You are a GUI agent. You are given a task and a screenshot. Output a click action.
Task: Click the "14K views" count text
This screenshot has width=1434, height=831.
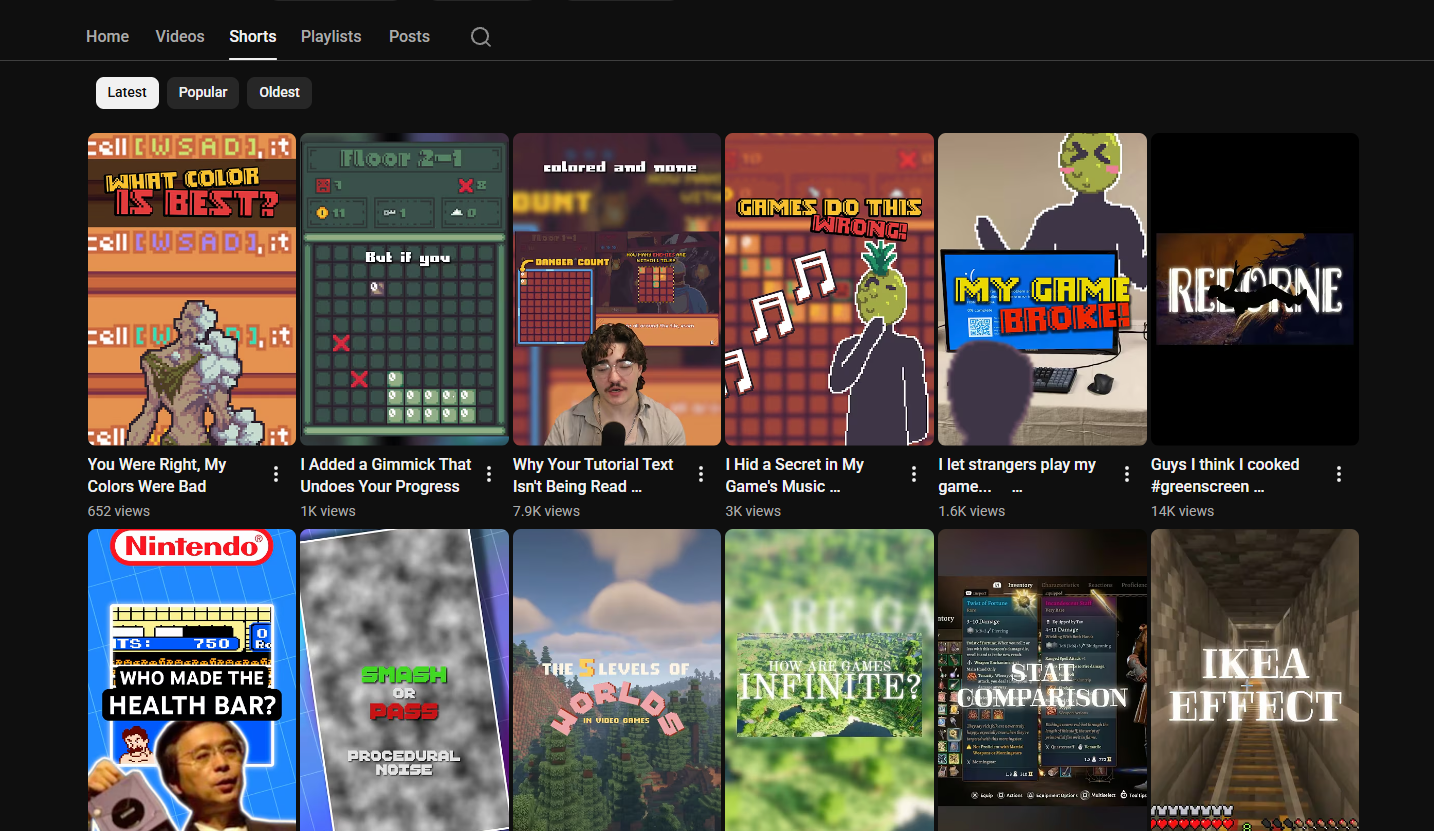(1183, 511)
